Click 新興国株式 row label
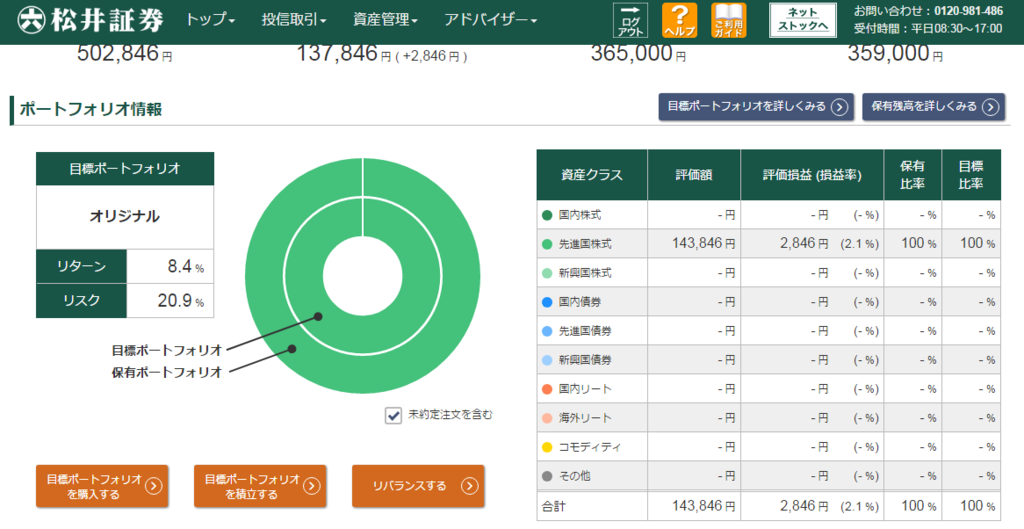 pos(585,273)
